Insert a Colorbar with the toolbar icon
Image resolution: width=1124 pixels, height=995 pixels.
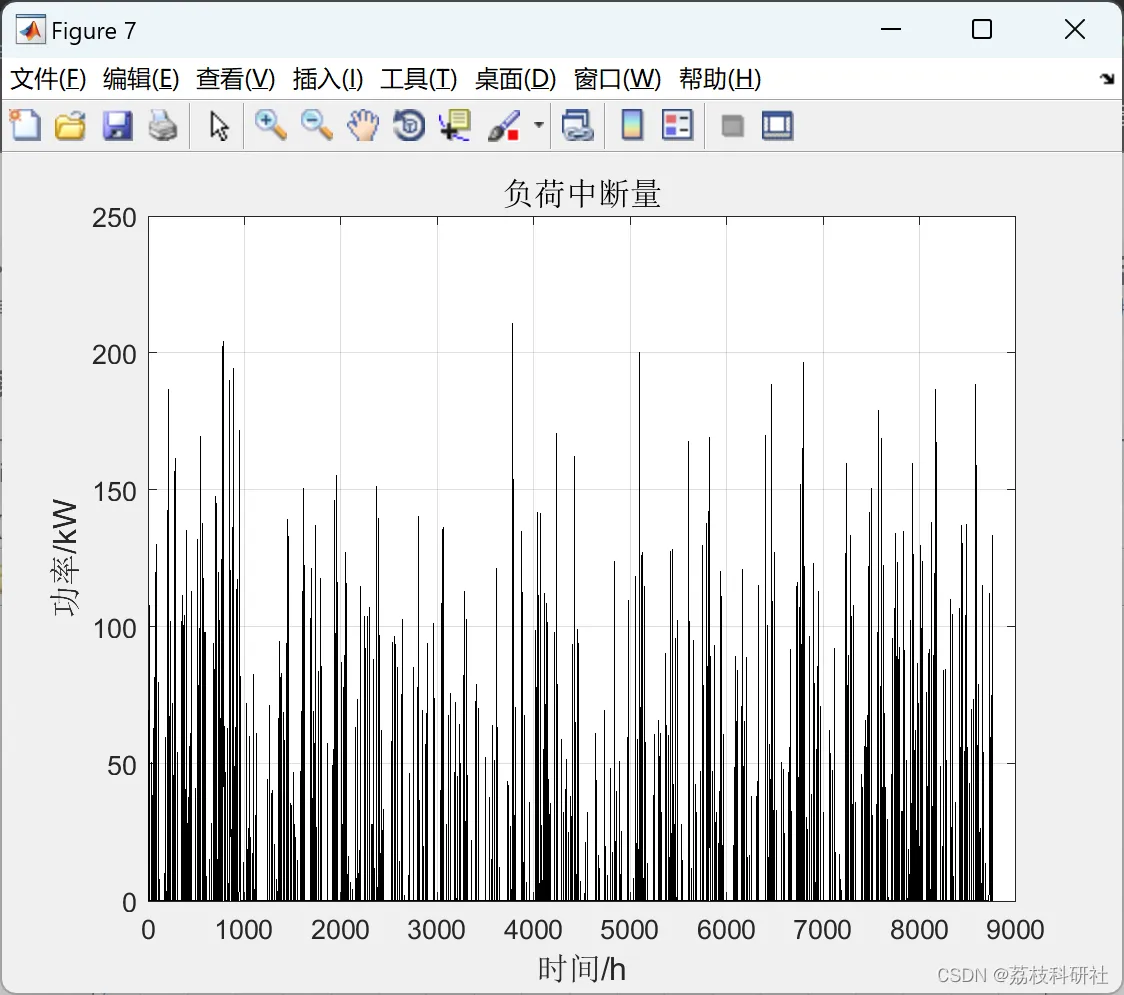pos(632,125)
